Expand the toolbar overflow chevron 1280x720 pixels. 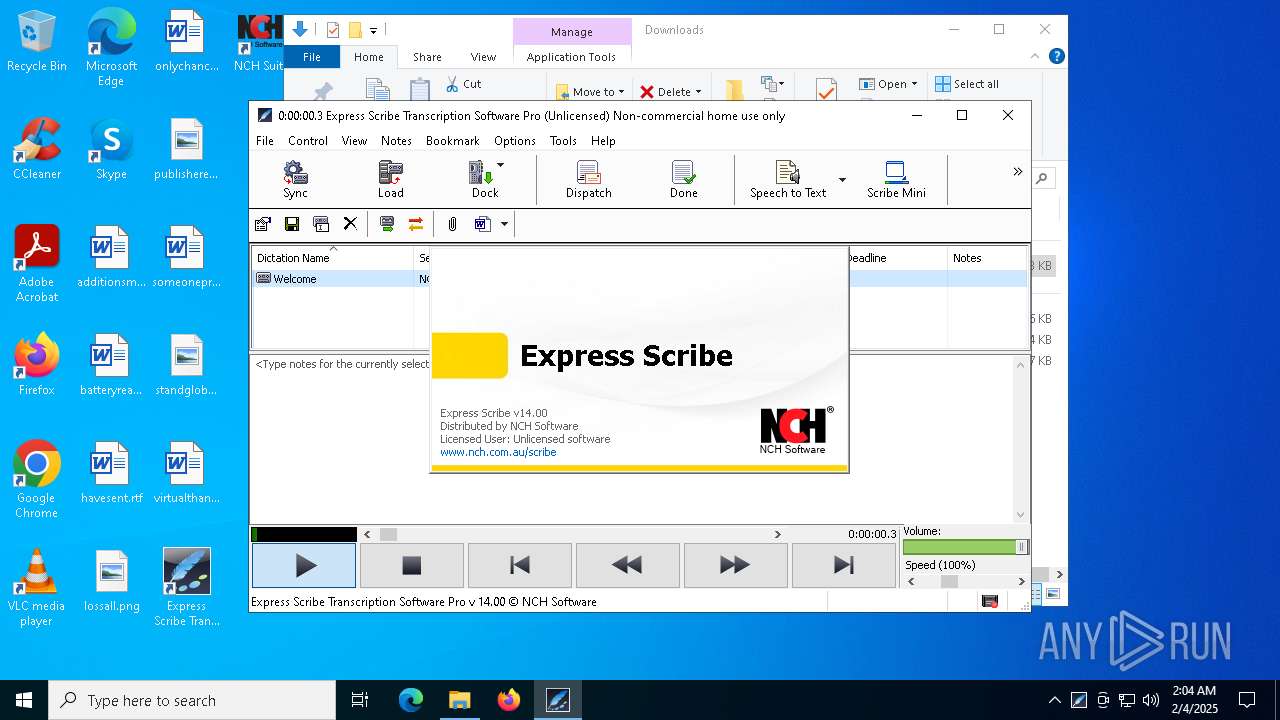click(1017, 172)
